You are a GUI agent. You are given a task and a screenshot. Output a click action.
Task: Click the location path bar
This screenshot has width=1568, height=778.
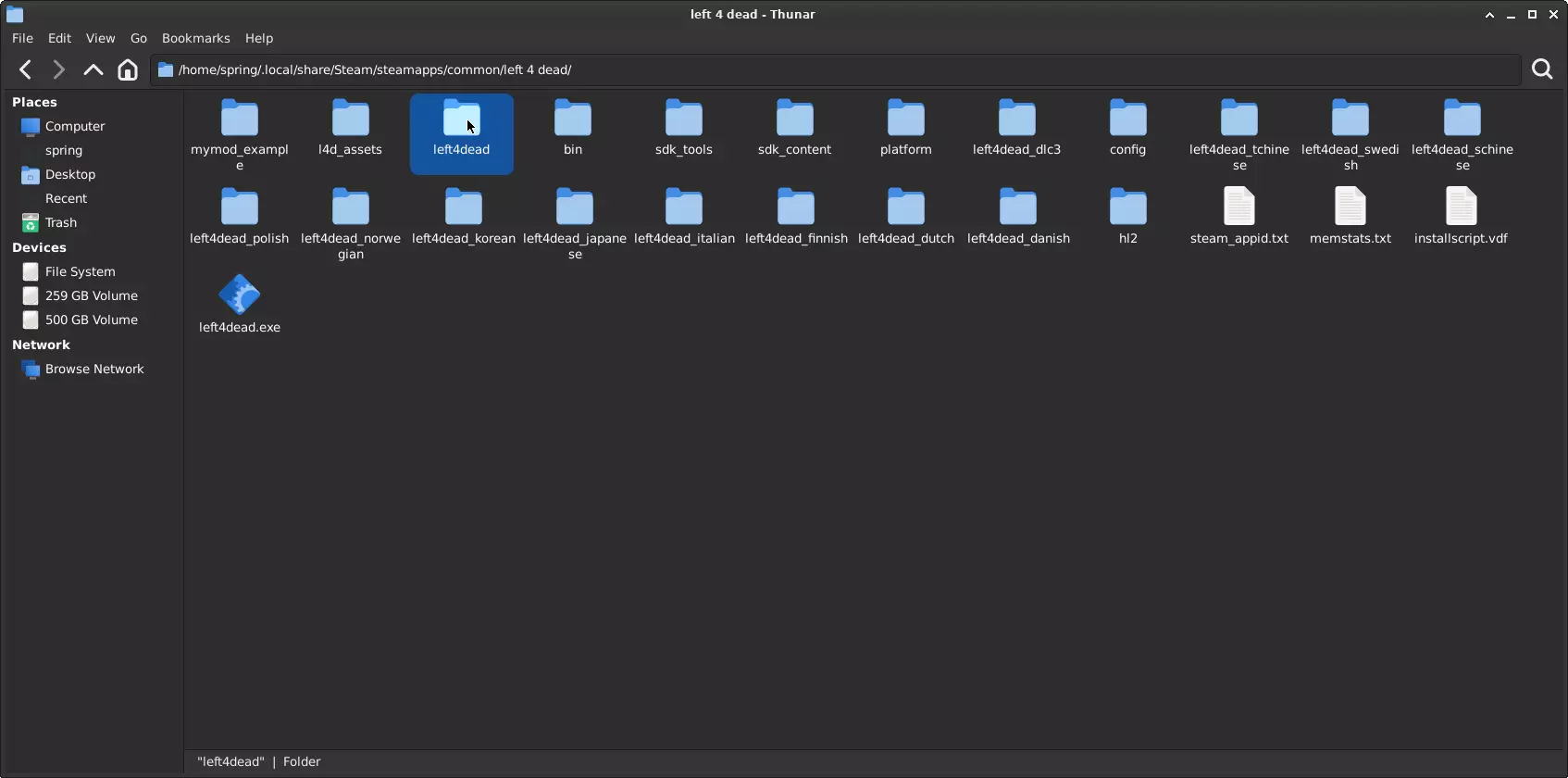(x=836, y=69)
